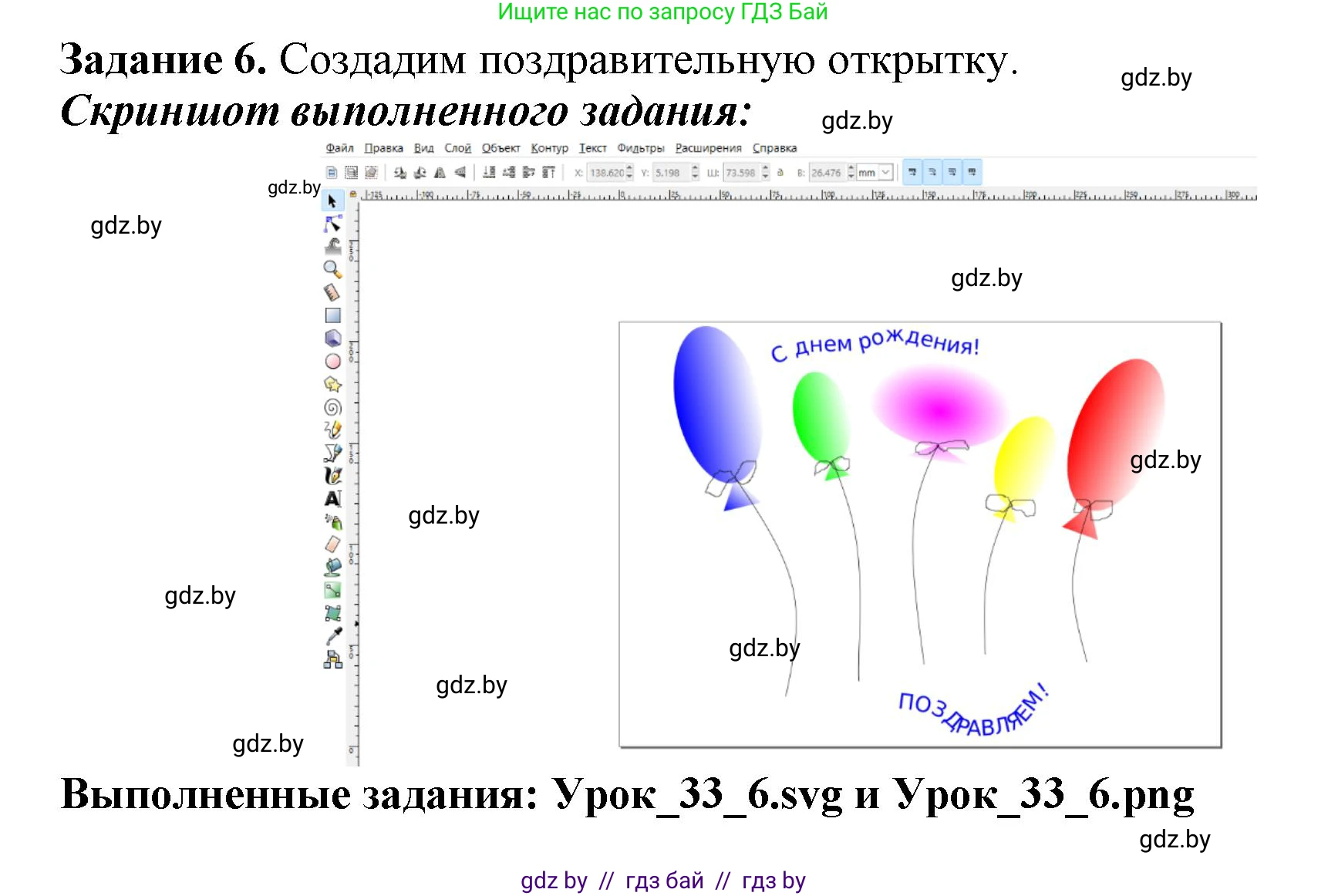
Task: Select the Star tool
Action: 332,383
